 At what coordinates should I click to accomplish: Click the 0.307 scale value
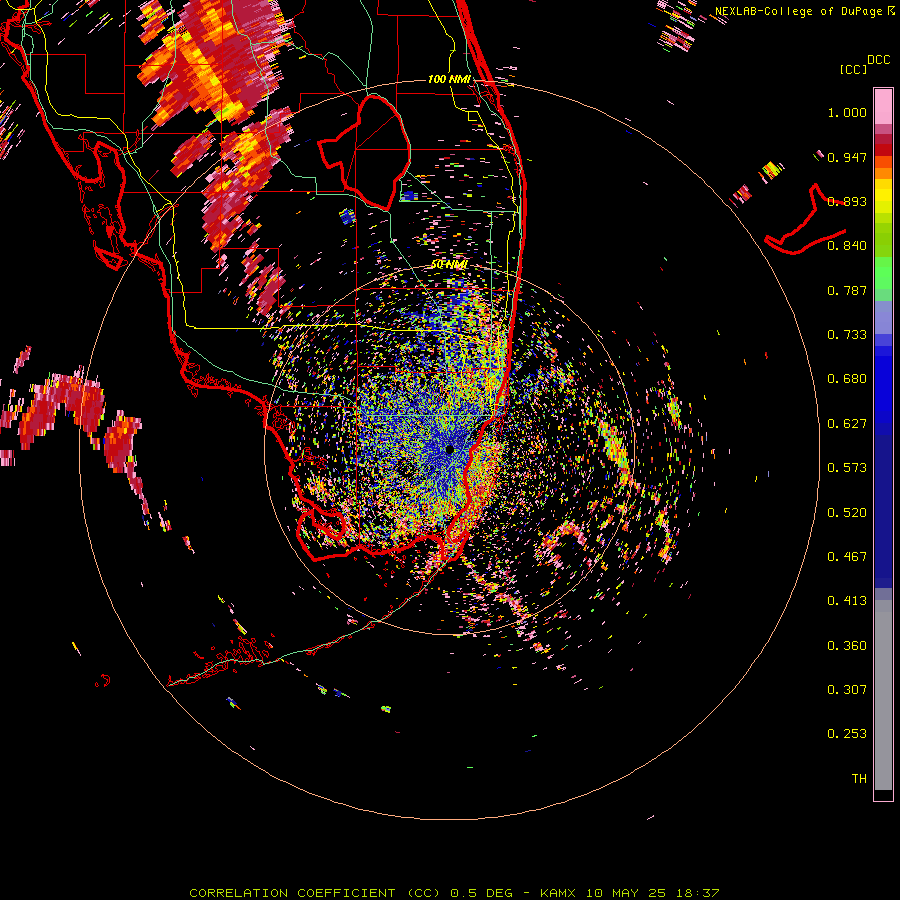click(847, 690)
